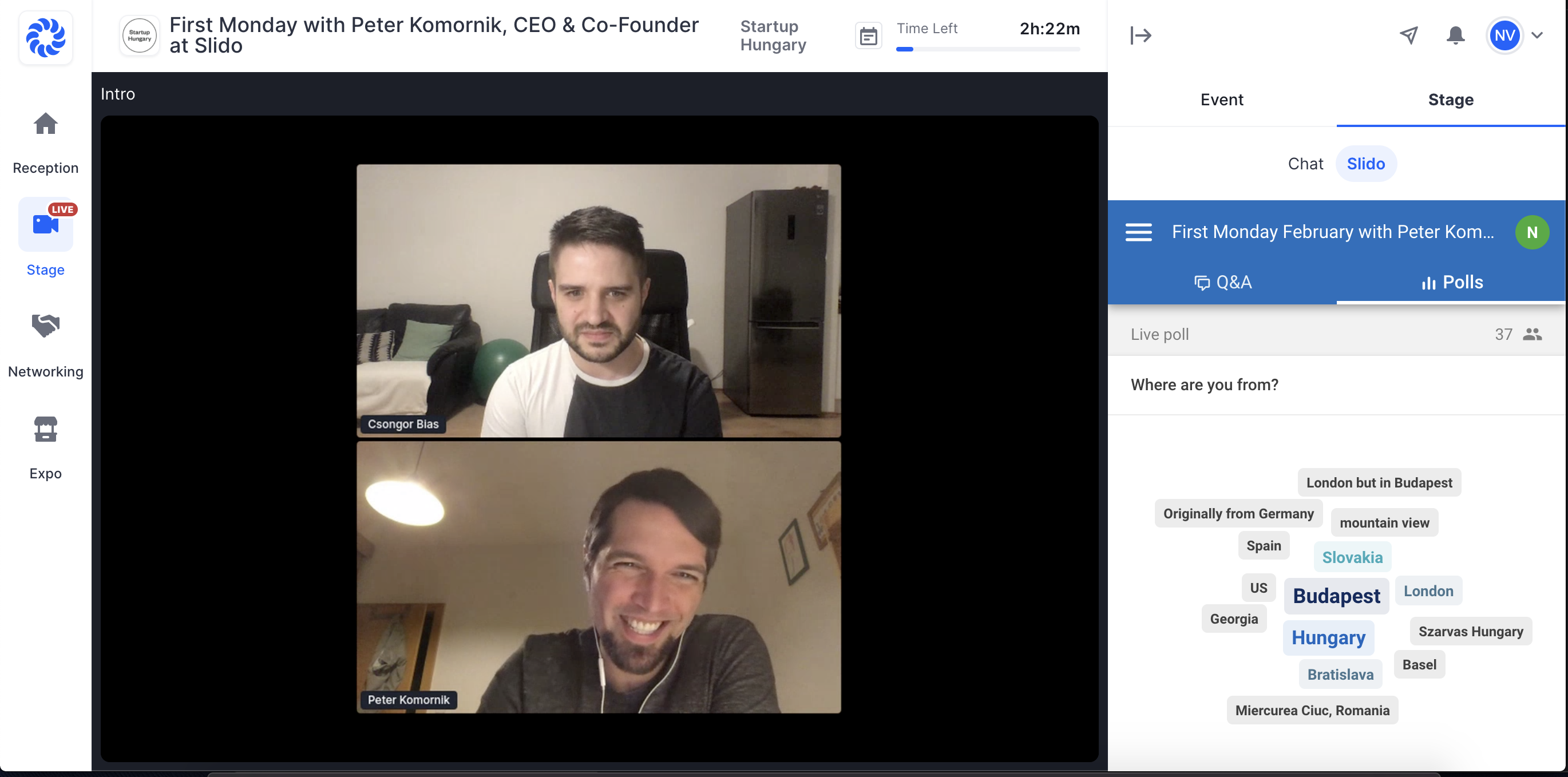1568x777 pixels.
Task: Click the Hopin swirl logo
Action: (46, 37)
